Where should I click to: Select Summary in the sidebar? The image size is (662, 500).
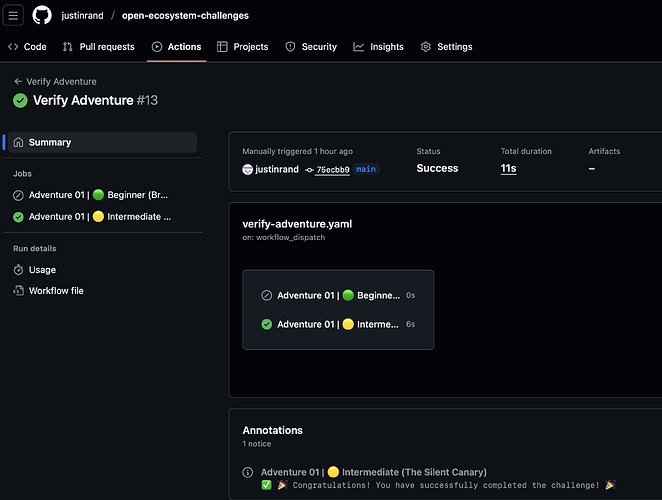(102, 142)
